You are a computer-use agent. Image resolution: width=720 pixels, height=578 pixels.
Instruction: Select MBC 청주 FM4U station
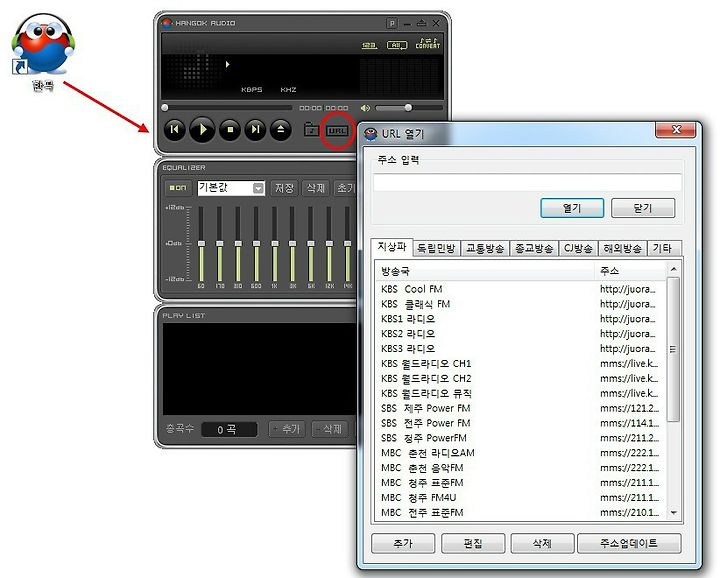pyautogui.click(x=520, y=498)
